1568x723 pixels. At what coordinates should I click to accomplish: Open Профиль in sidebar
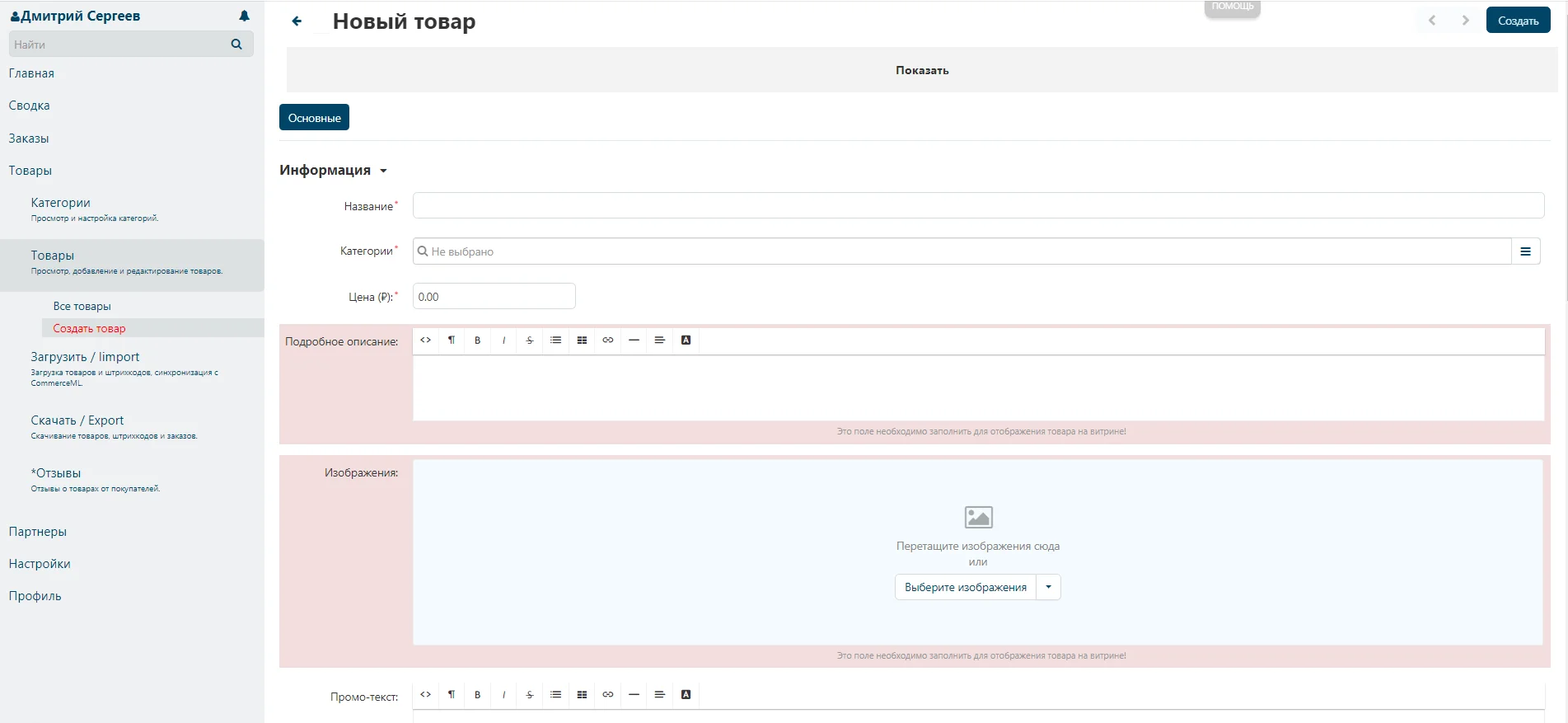tap(35, 596)
